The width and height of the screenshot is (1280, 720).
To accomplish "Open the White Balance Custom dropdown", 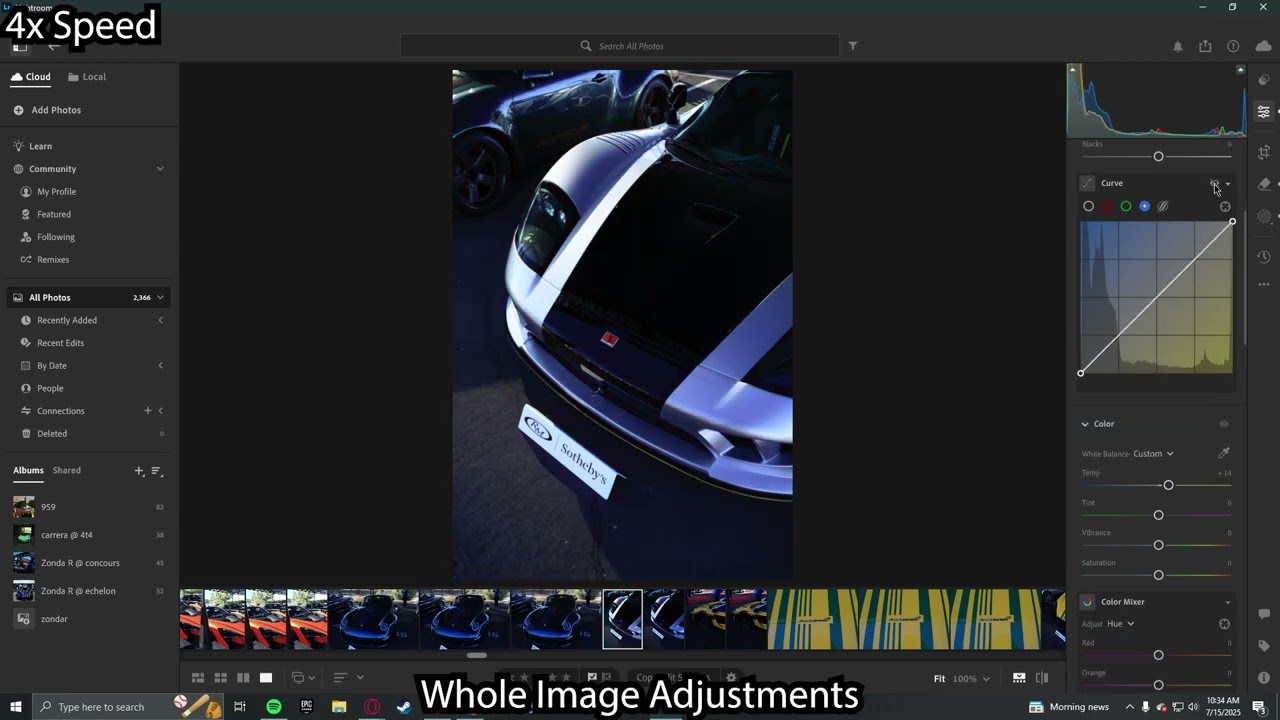I will (x=1153, y=454).
